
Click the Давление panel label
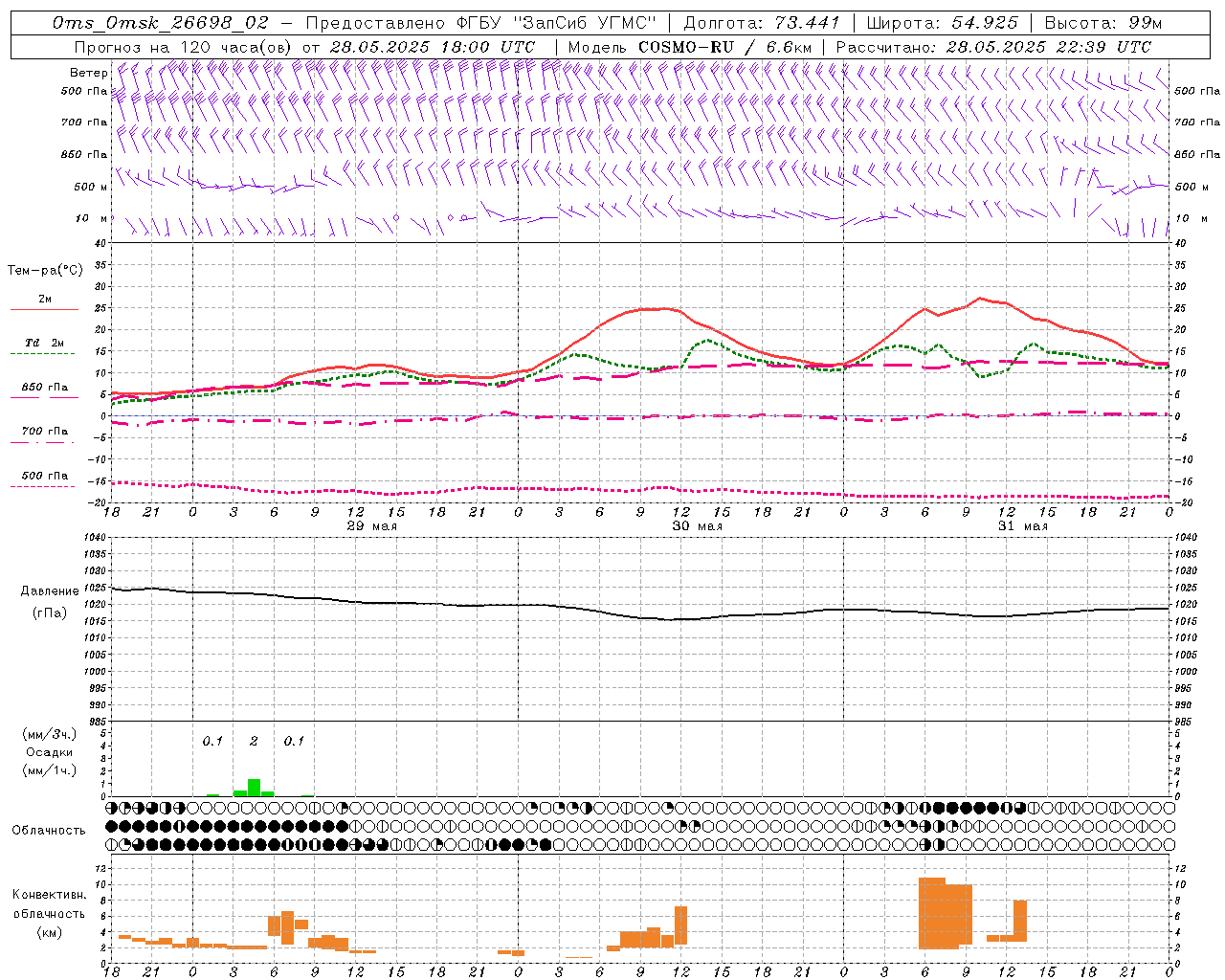(x=50, y=591)
